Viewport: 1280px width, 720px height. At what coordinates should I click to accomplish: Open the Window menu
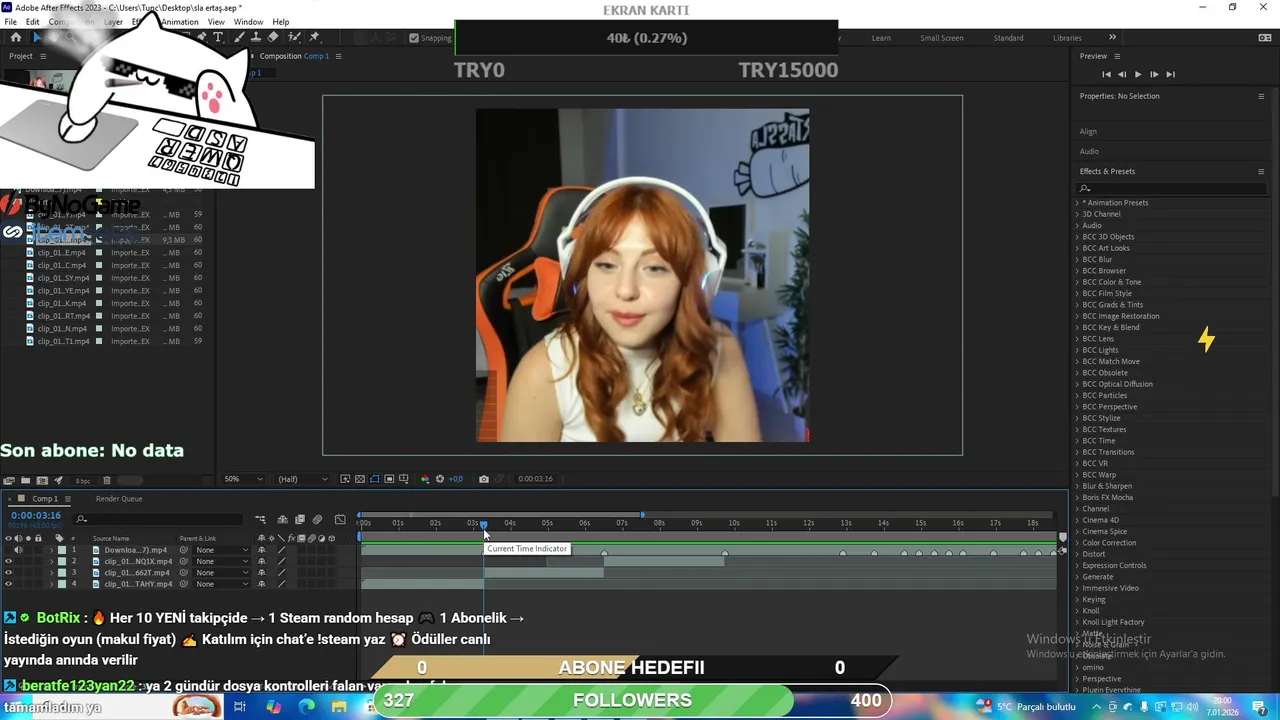(248, 22)
